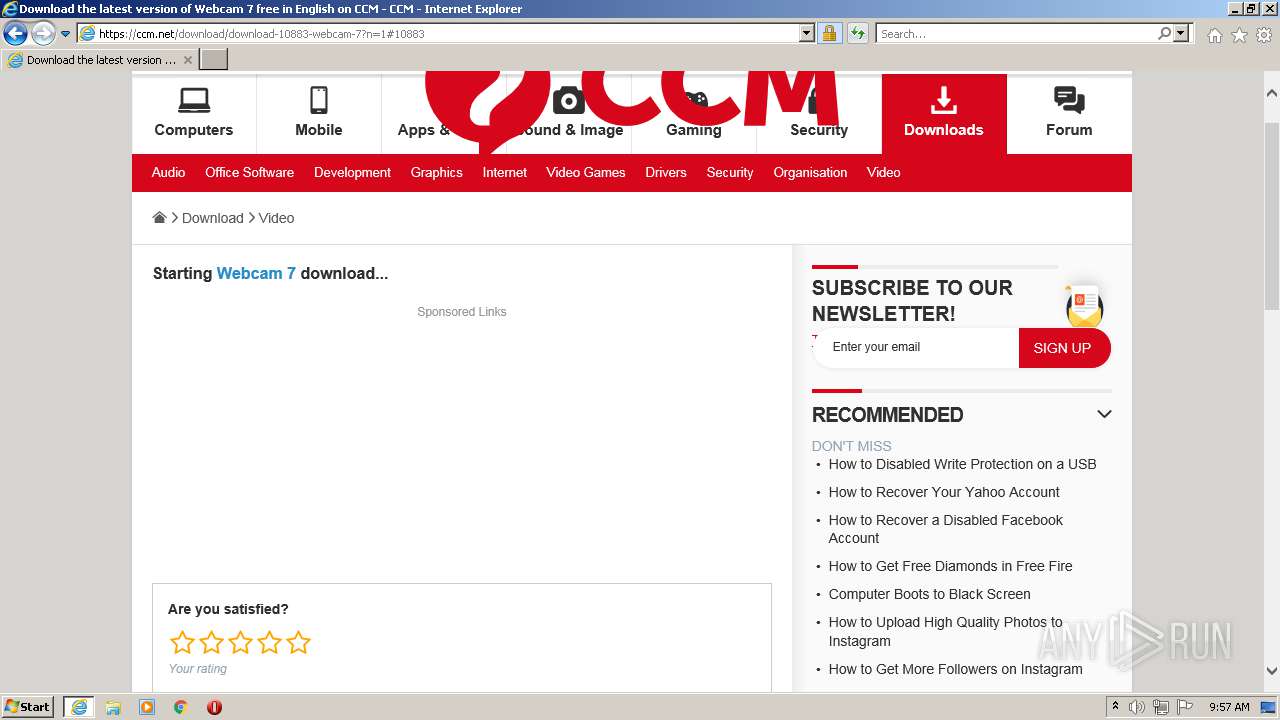Open the Mobile section
This screenshot has width=1280, height=720.
[318, 113]
